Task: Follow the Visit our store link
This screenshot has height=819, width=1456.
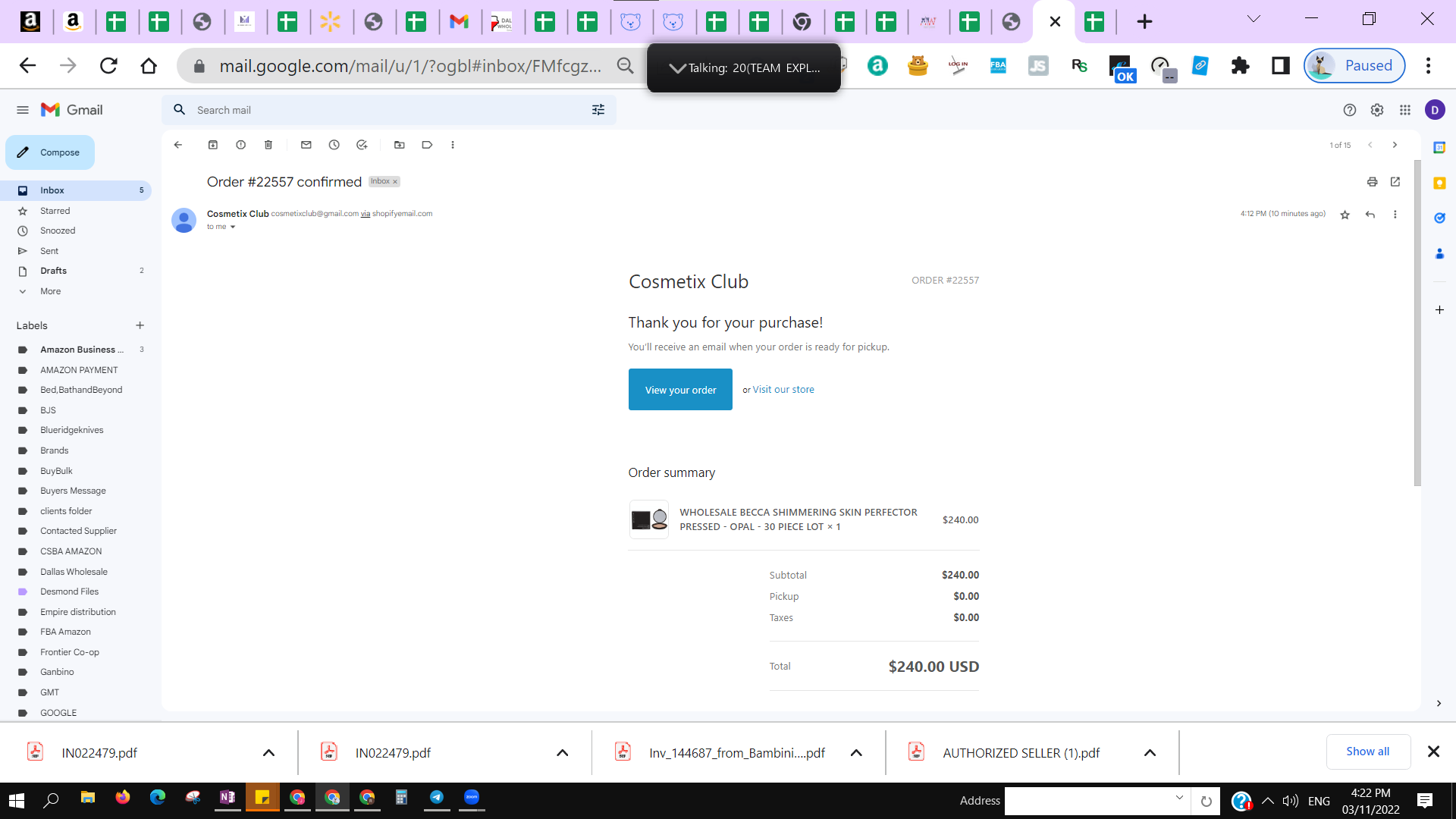Action: tap(783, 390)
